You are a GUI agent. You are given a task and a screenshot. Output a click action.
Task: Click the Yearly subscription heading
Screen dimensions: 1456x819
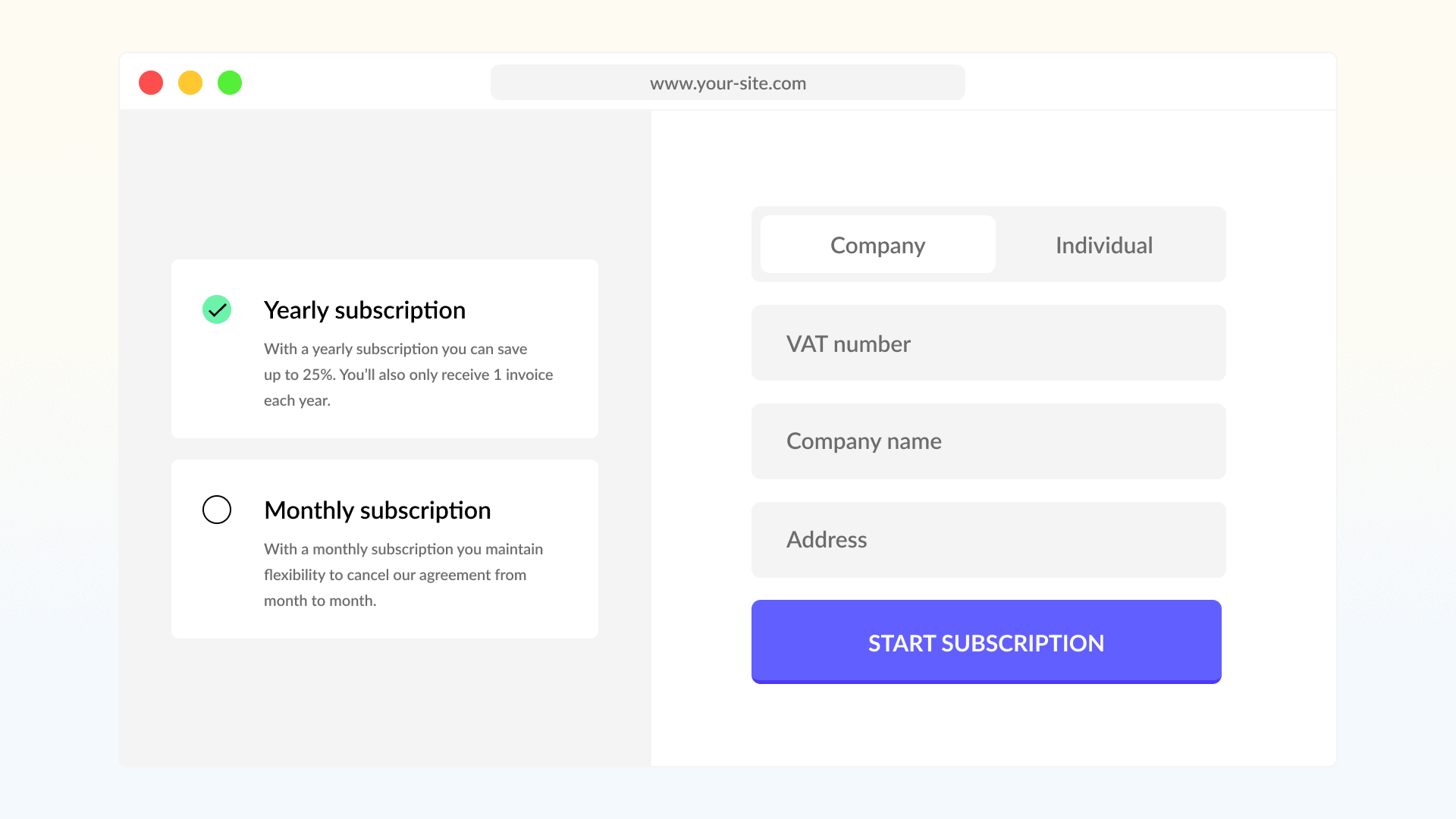[x=365, y=310]
